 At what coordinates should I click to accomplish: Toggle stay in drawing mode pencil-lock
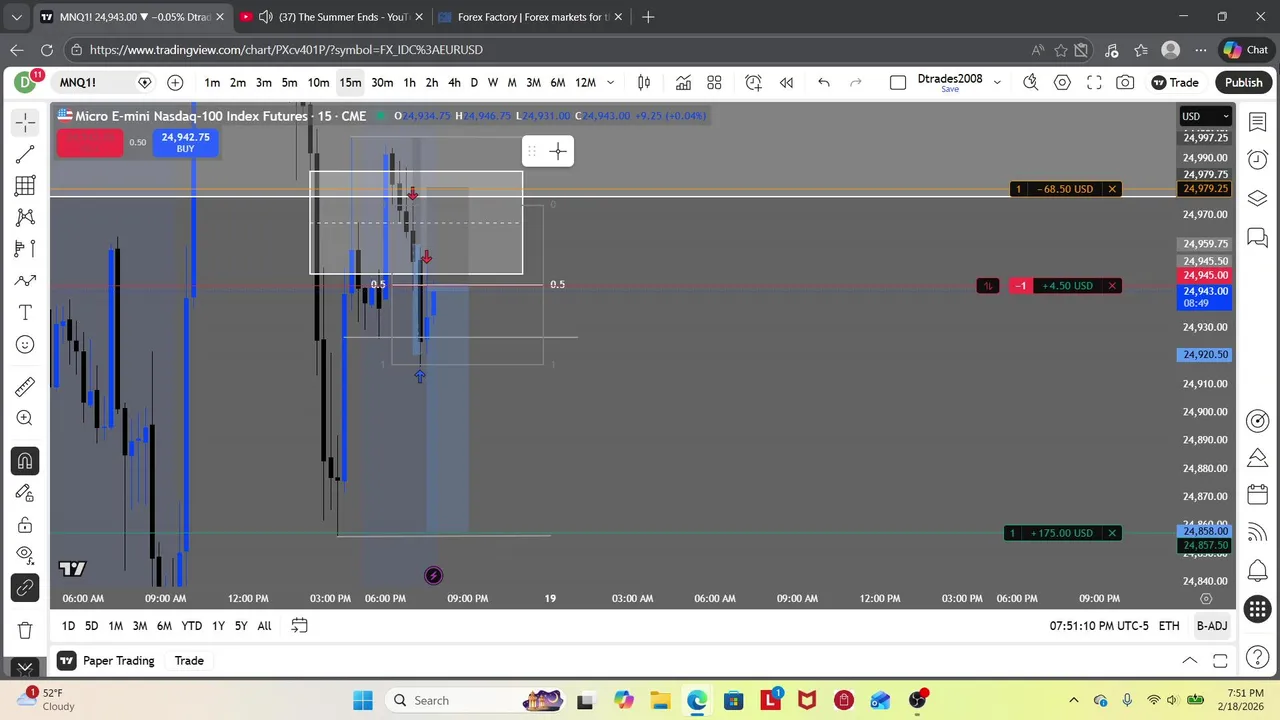click(25, 493)
